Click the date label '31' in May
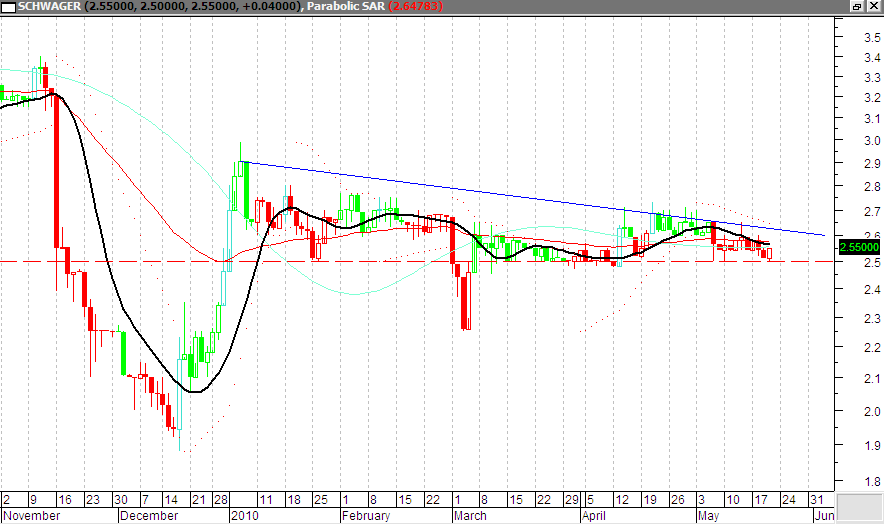 point(816,500)
